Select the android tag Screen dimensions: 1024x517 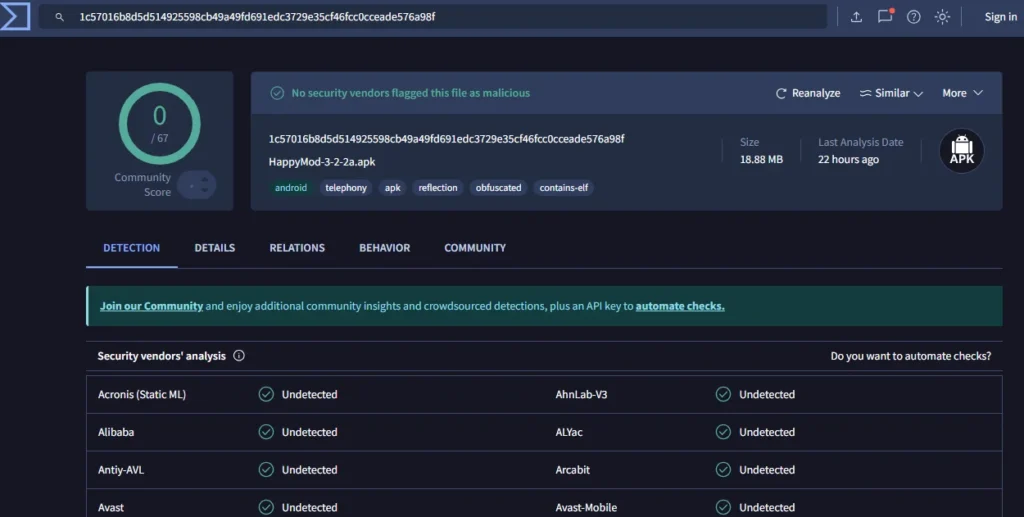pyautogui.click(x=291, y=188)
